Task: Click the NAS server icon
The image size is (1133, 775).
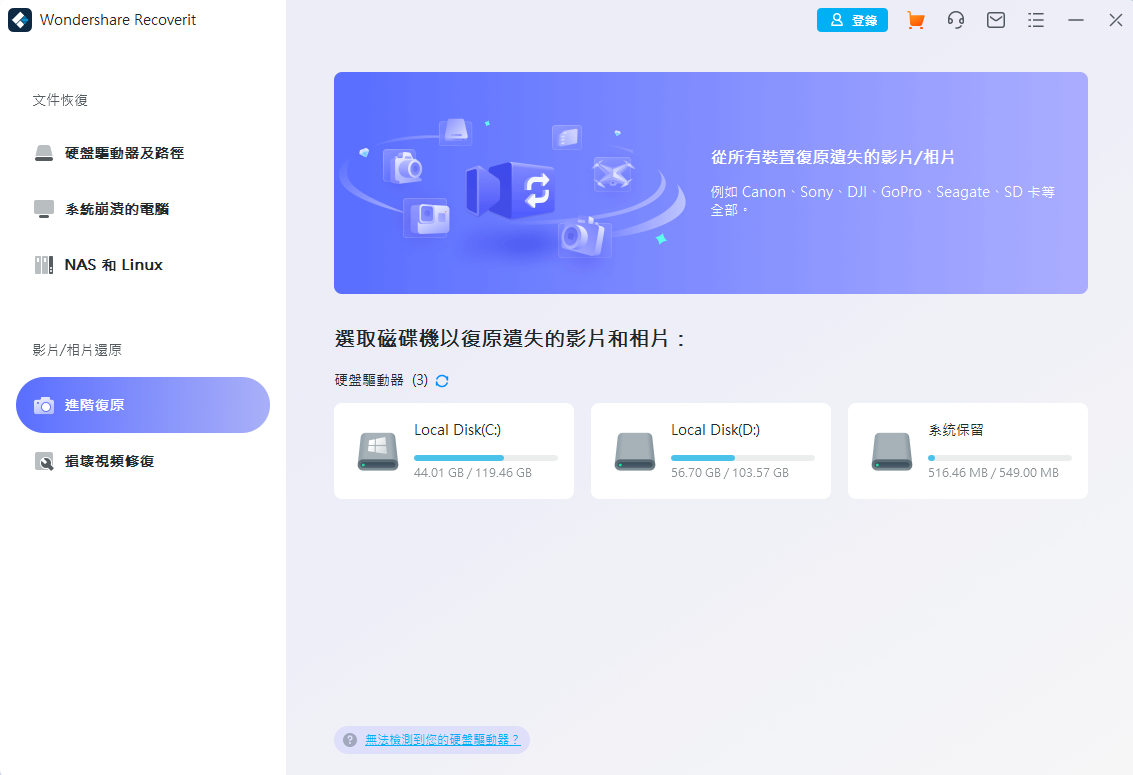Action: [44, 265]
